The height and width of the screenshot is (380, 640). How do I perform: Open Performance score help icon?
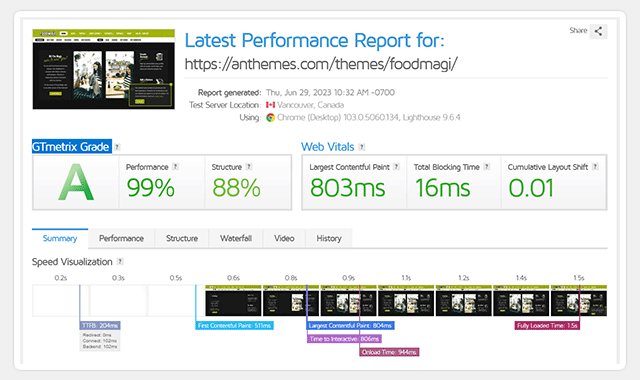(175, 167)
